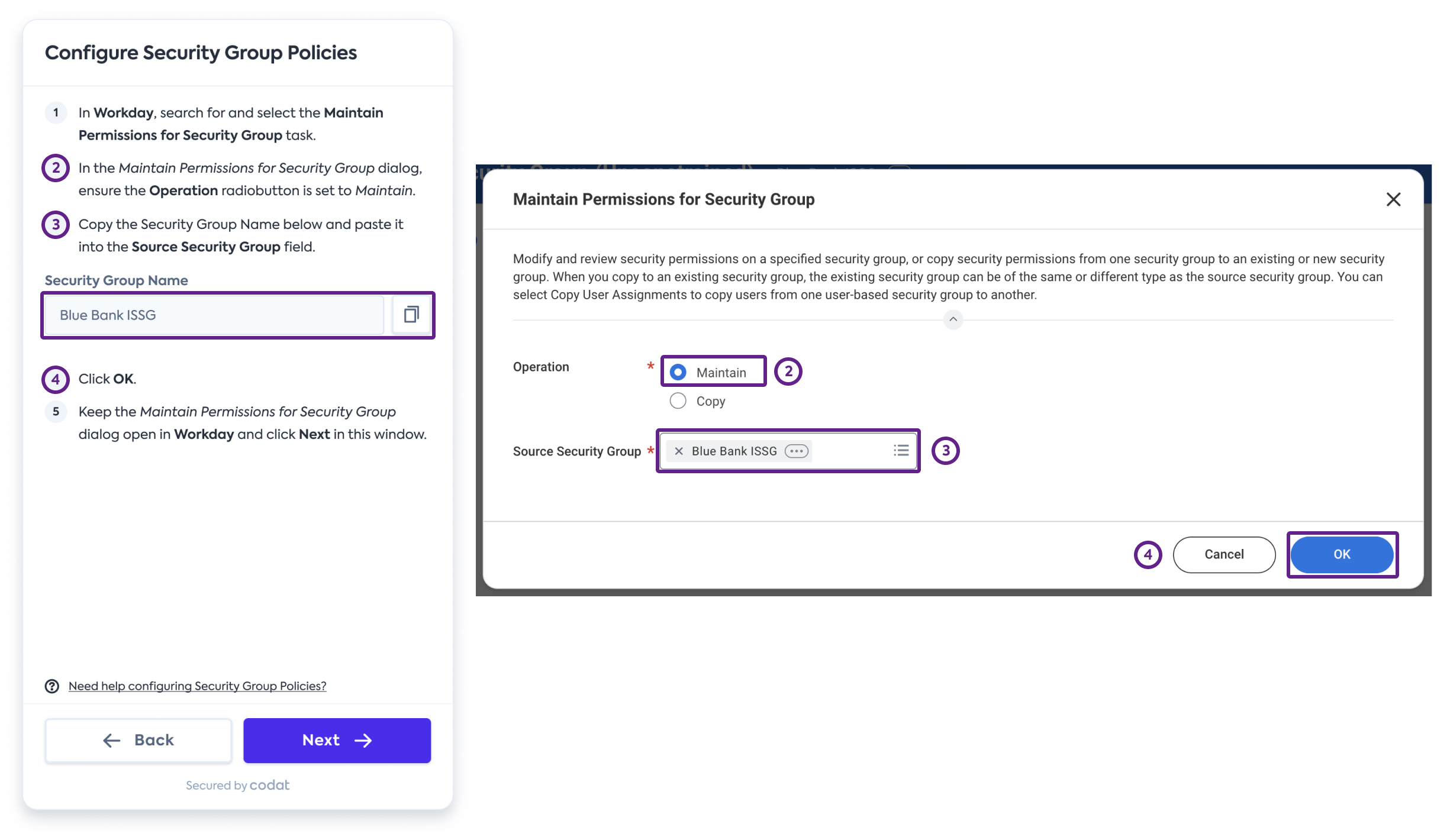Remove Blue Bank ISSG chip via X icon

coord(678,451)
